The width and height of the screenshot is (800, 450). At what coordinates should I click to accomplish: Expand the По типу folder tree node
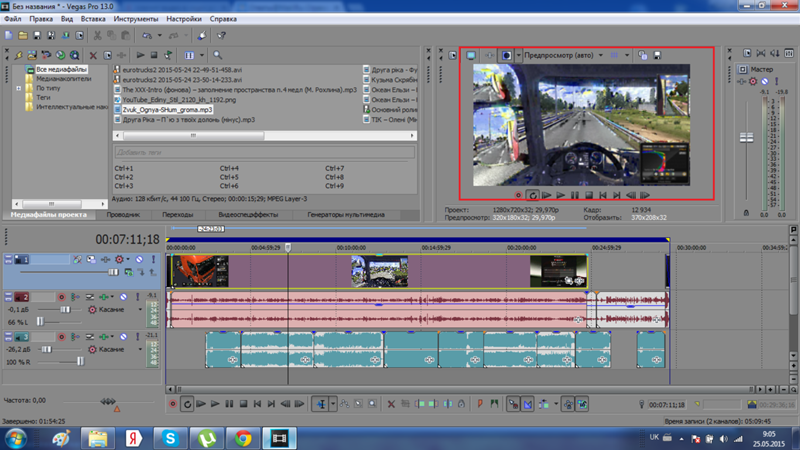[19, 88]
